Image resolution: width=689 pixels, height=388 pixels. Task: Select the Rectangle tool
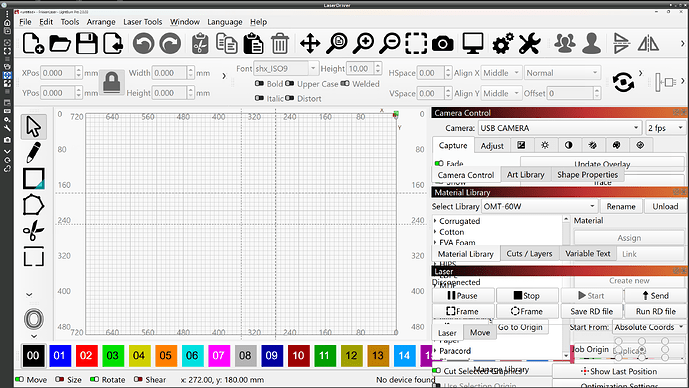(x=33, y=179)
